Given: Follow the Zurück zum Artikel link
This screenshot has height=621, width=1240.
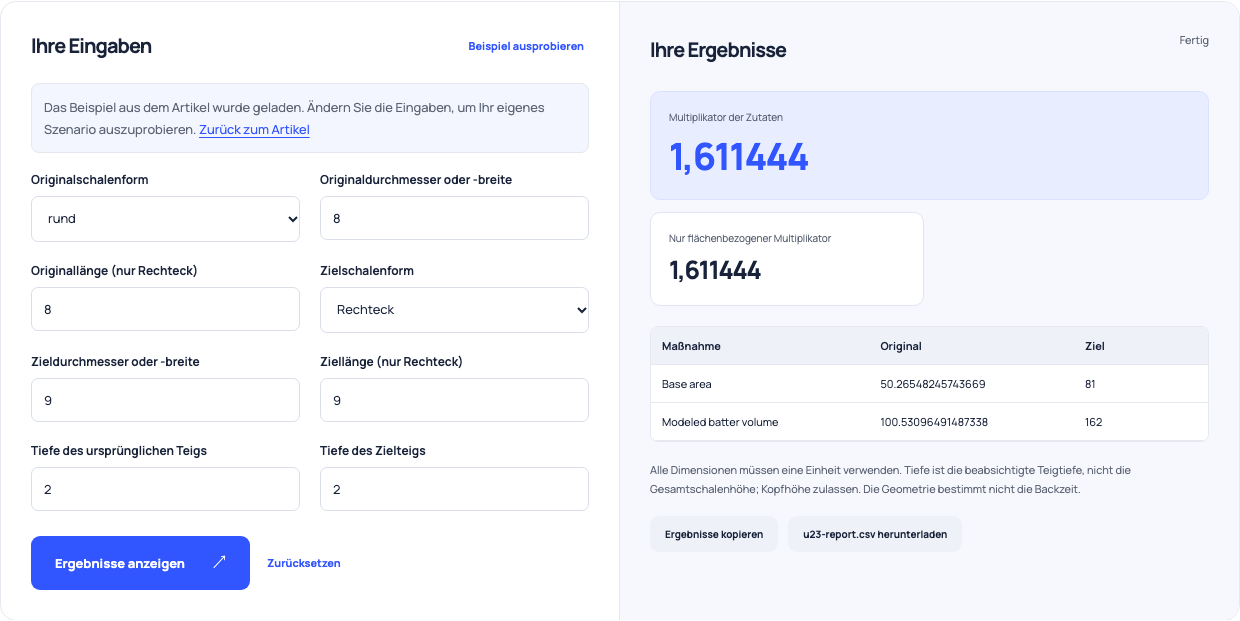Looking at the screenshot, I should tap(254, 130).
